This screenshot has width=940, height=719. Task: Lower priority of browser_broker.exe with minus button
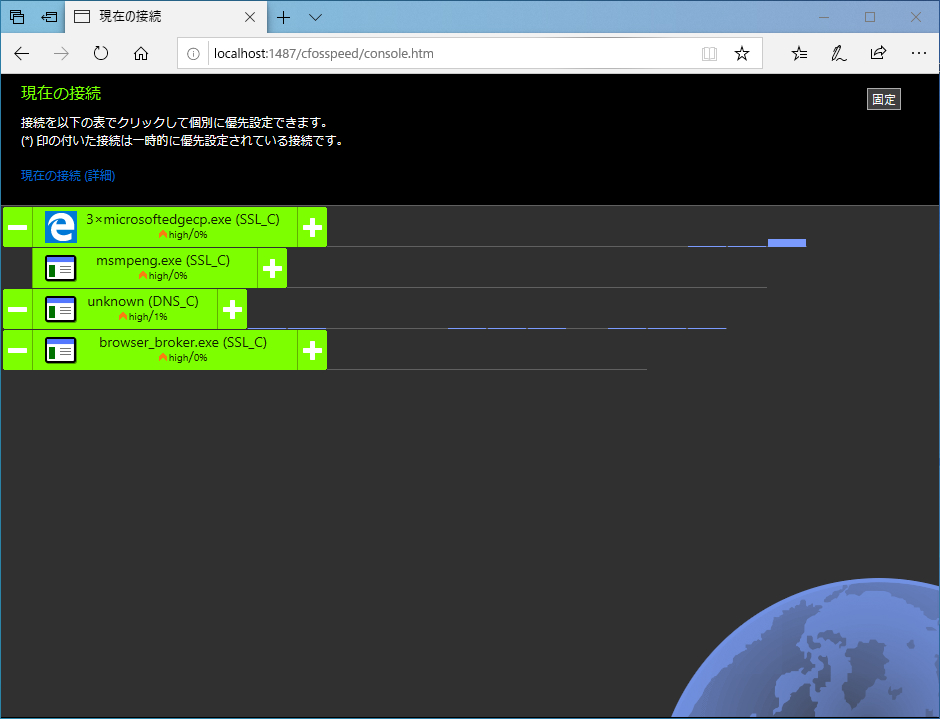click(x=17, y=350)
